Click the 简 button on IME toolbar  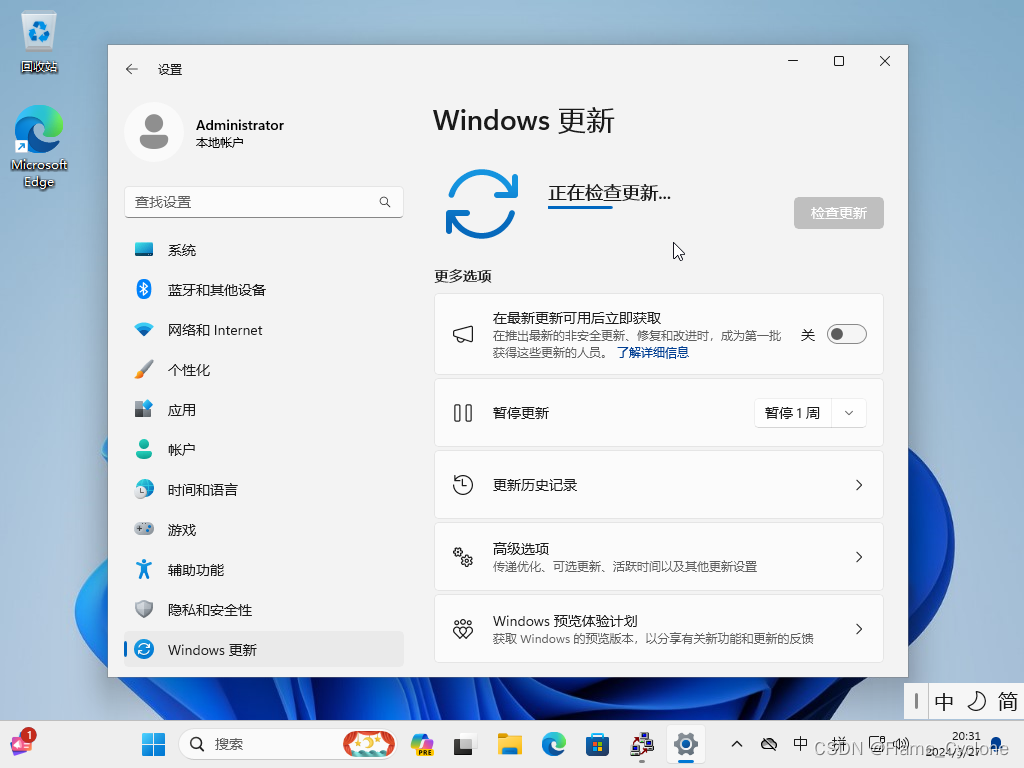pyautogui.click(x=1007, y=701)
